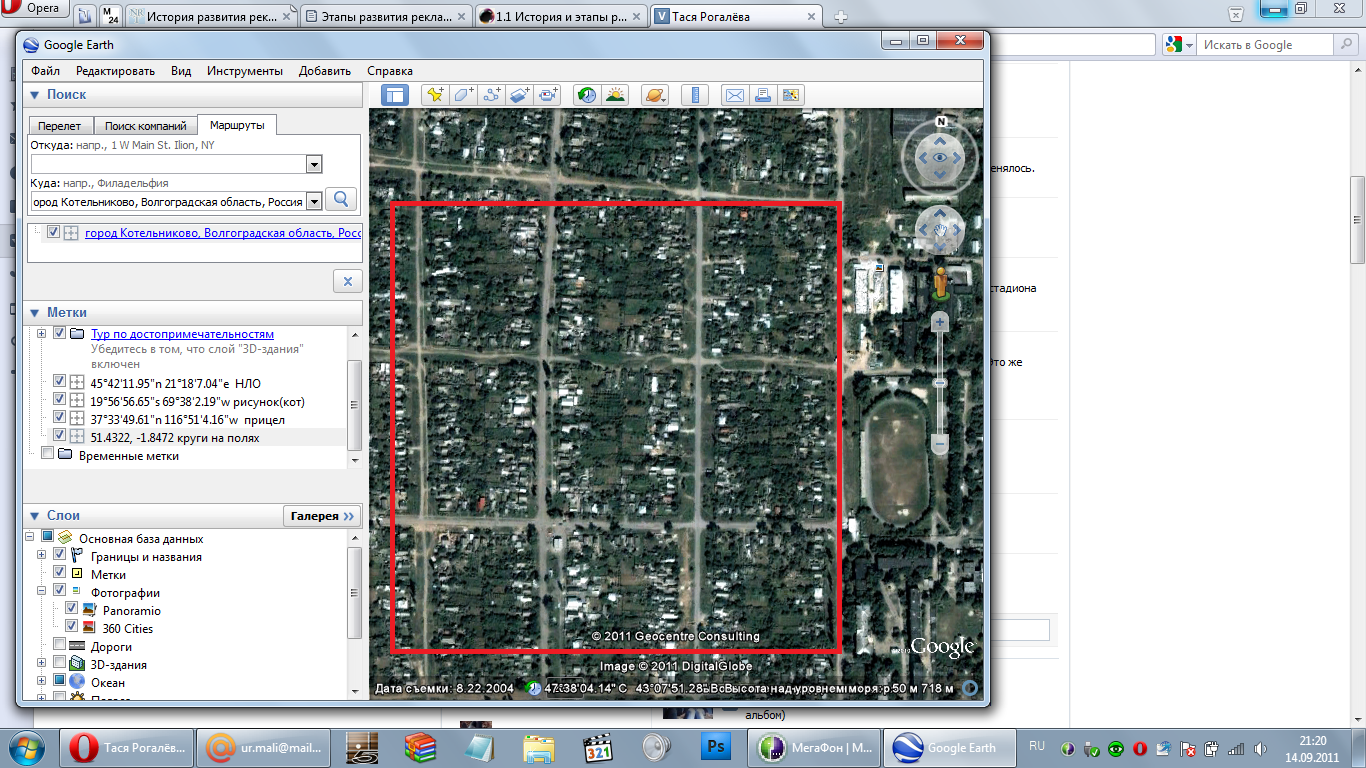Viewport: 1366px width, 768px height.
Task: Click the Искать в Google search field
Action: pyautogui.click(x=1266, y=45)
